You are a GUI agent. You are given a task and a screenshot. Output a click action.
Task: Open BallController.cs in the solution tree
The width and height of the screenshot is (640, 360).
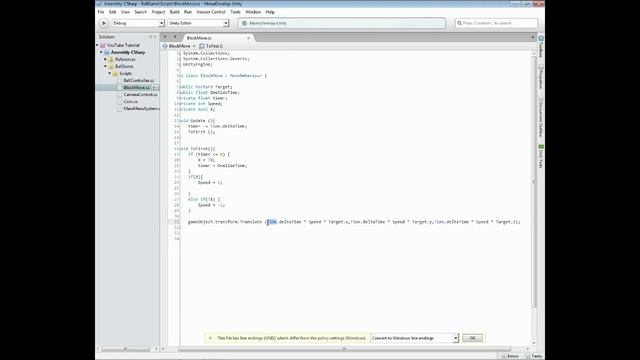(x=139, y=80)
